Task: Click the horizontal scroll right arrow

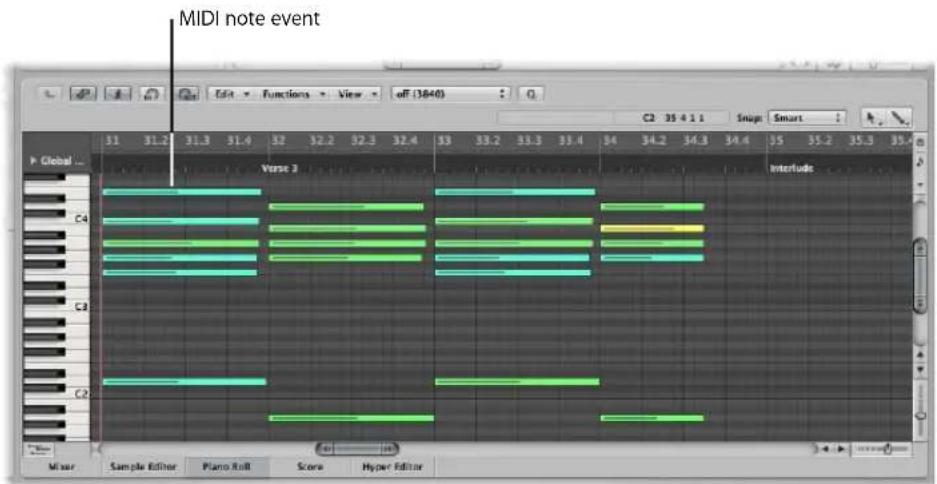Action: pos(840,449)
